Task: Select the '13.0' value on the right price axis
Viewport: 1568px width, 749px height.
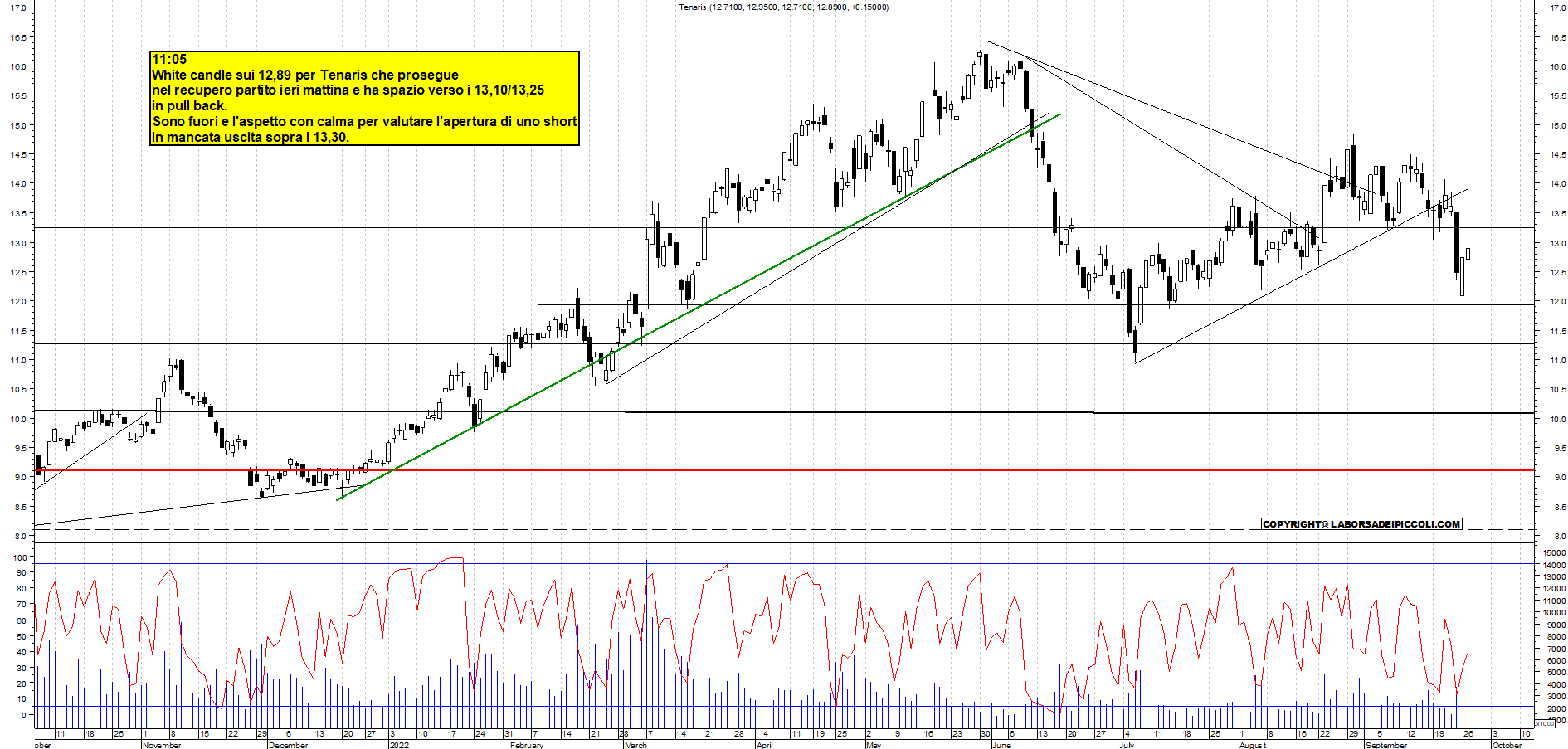Action: tap(1558, 243)
